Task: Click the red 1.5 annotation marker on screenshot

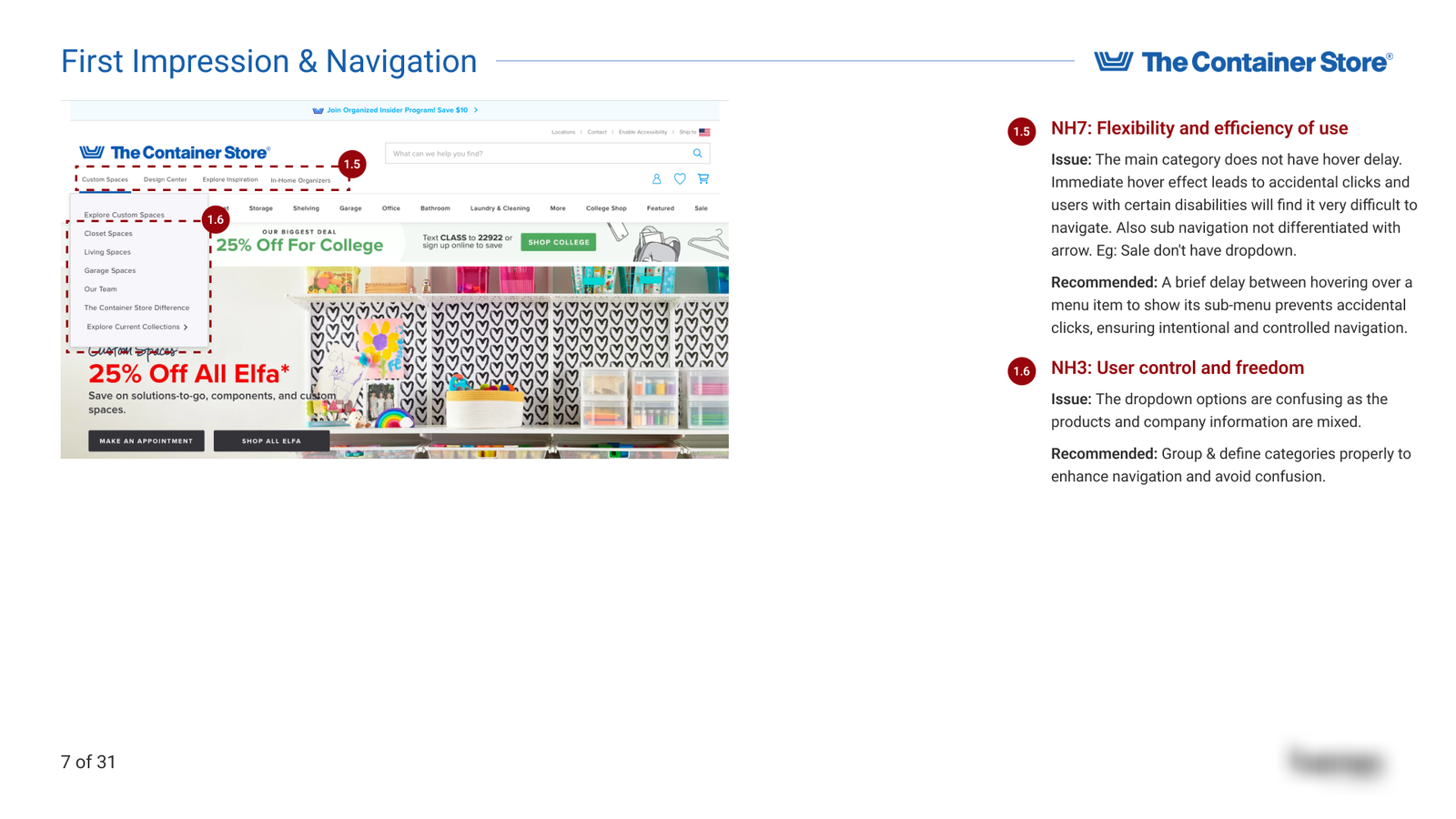Action: tap(352, 165)
